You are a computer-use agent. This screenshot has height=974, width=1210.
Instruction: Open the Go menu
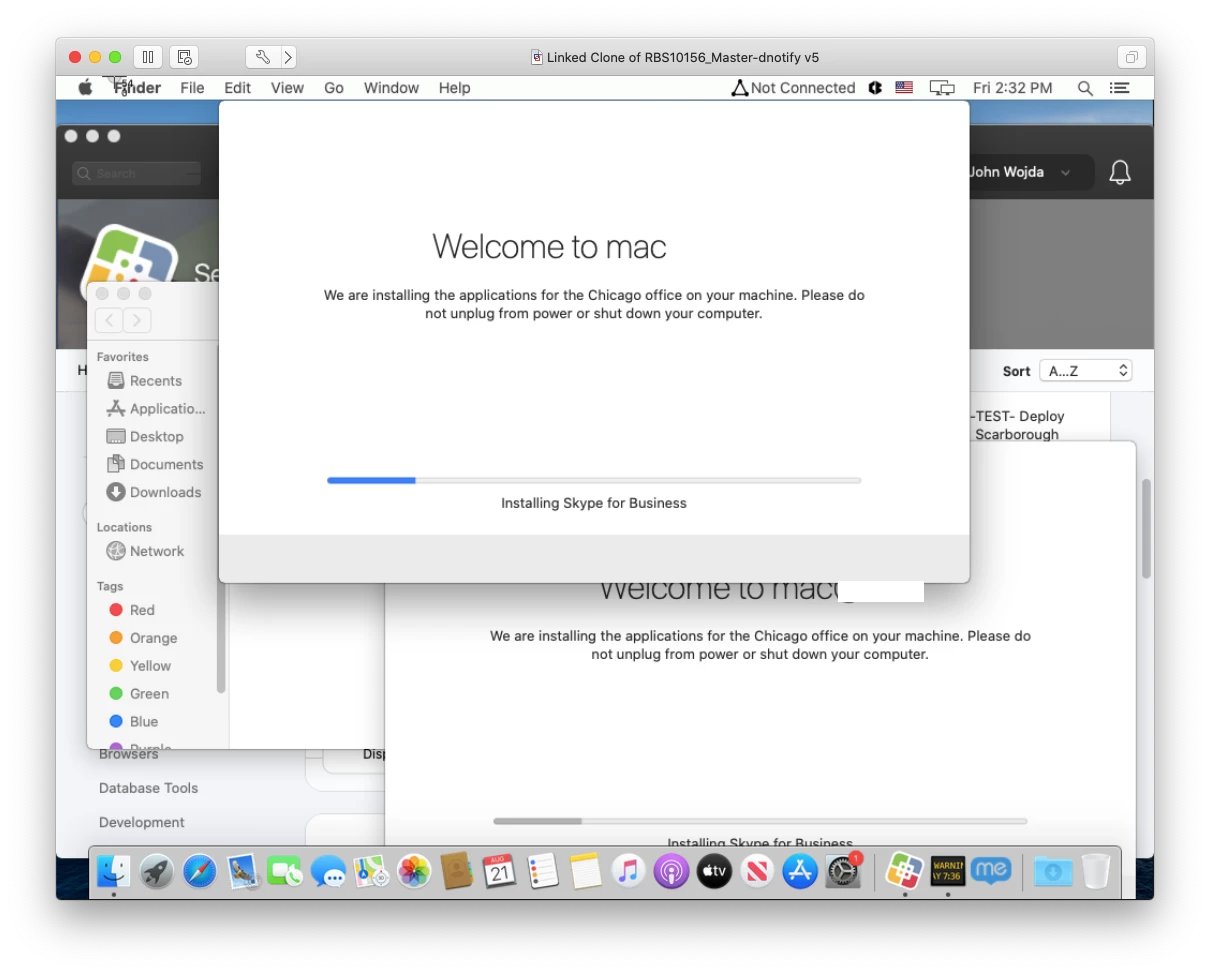tap(334, 88)
